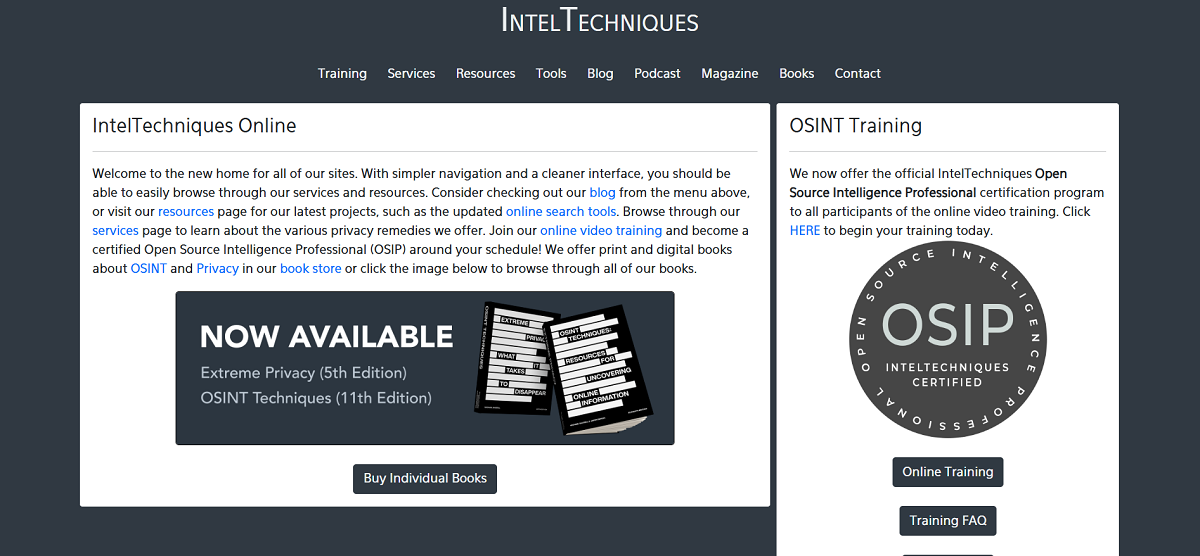The image size is (1200, 556).
Task: Follow the HERE link to begin training
Action: click(805, 230)
